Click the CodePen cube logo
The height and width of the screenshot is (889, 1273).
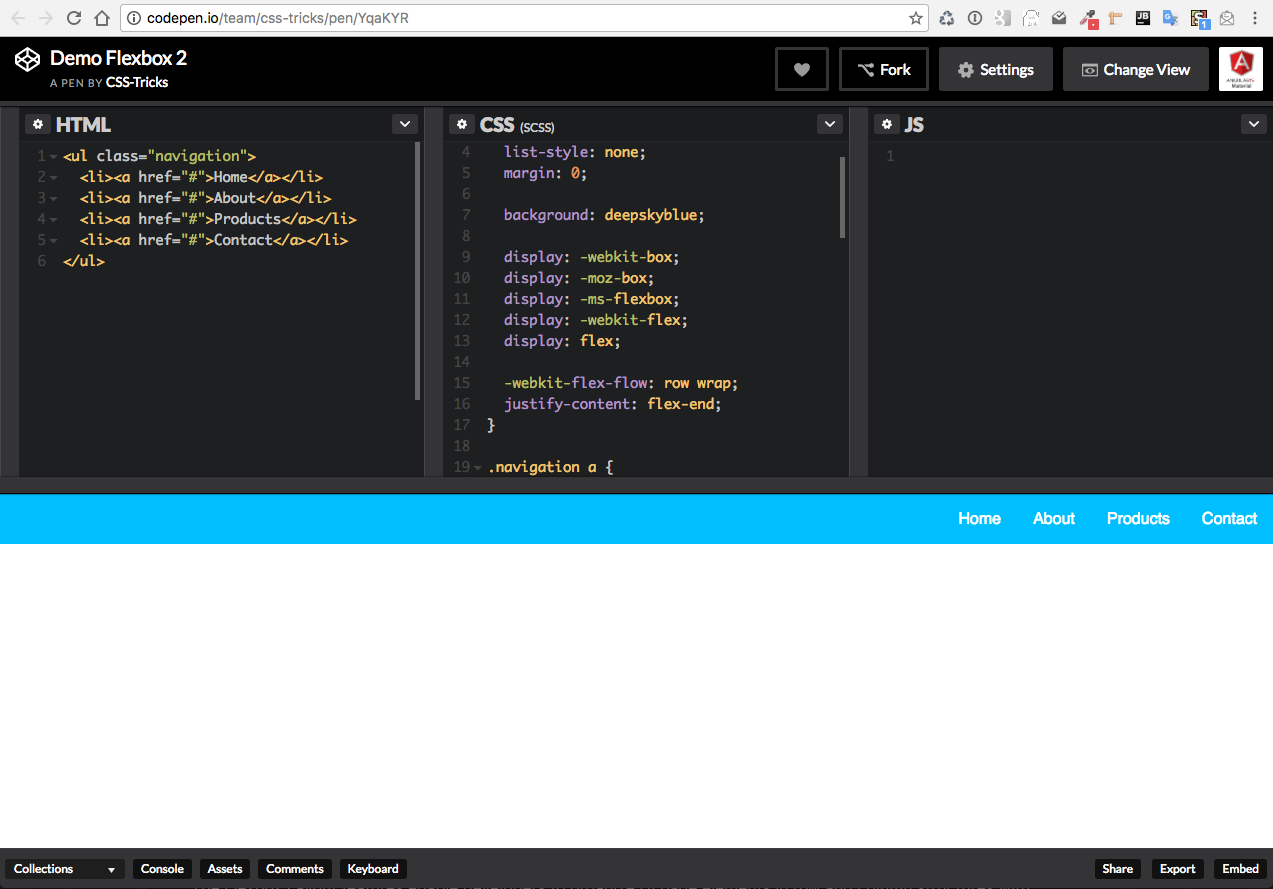coord(26,59)
